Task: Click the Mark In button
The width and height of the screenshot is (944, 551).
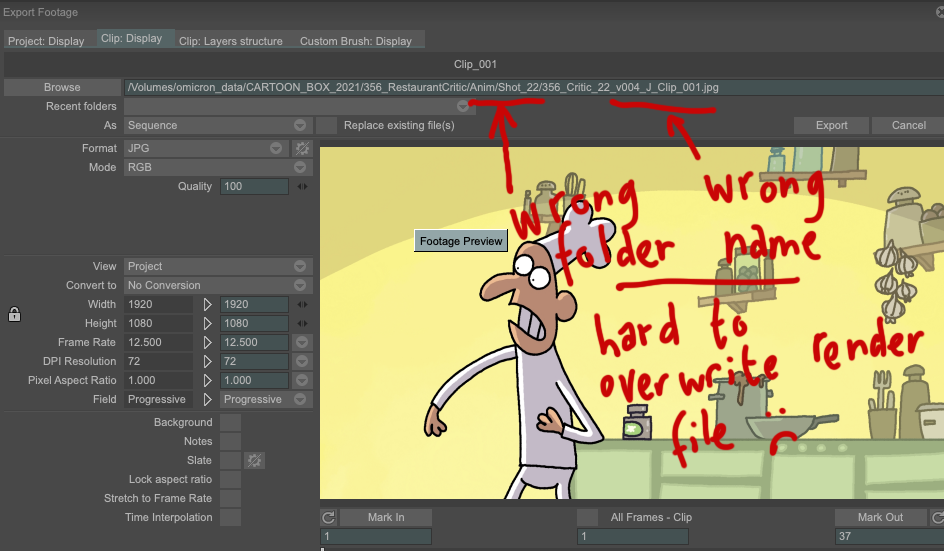Action: (386, 517)
